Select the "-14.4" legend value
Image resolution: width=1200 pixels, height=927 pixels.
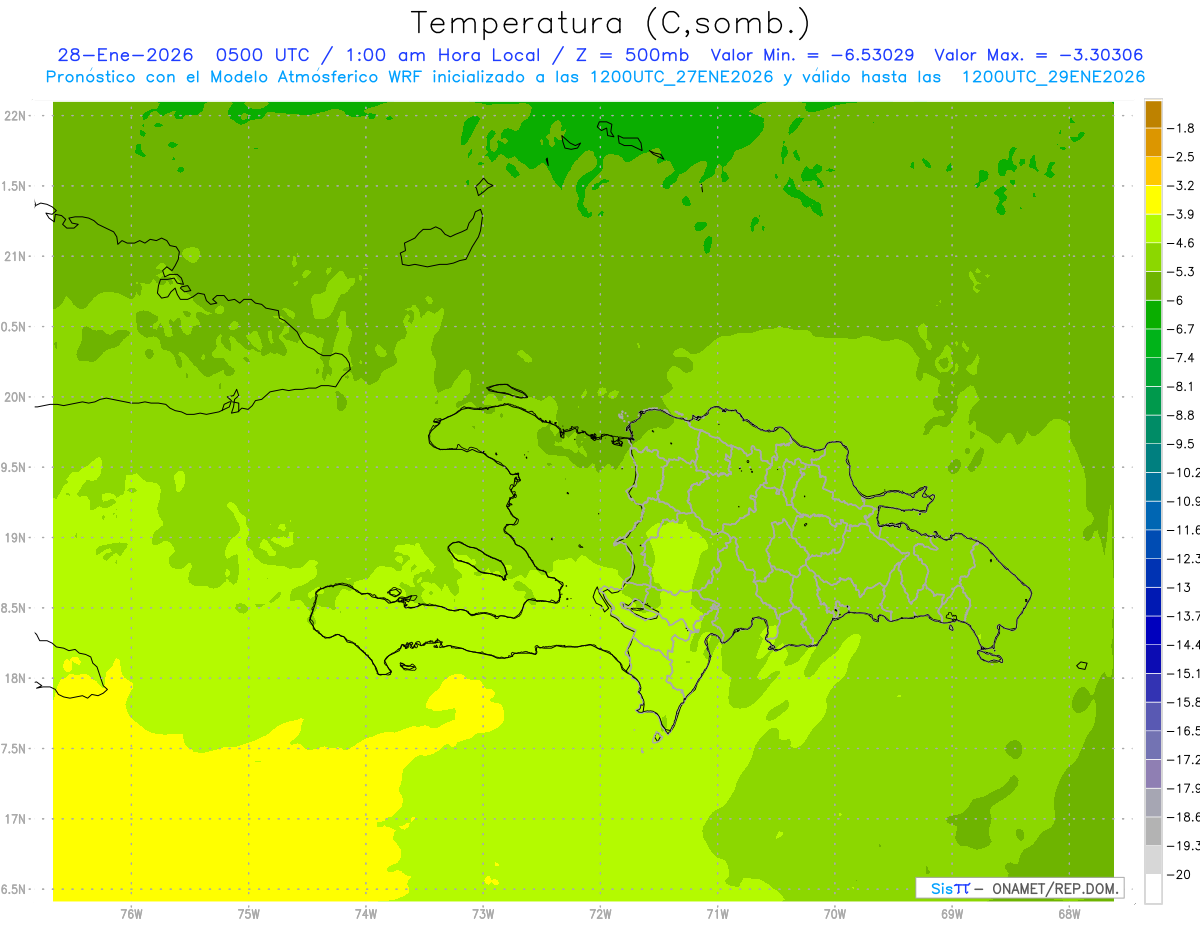(x=1183, y=645)
